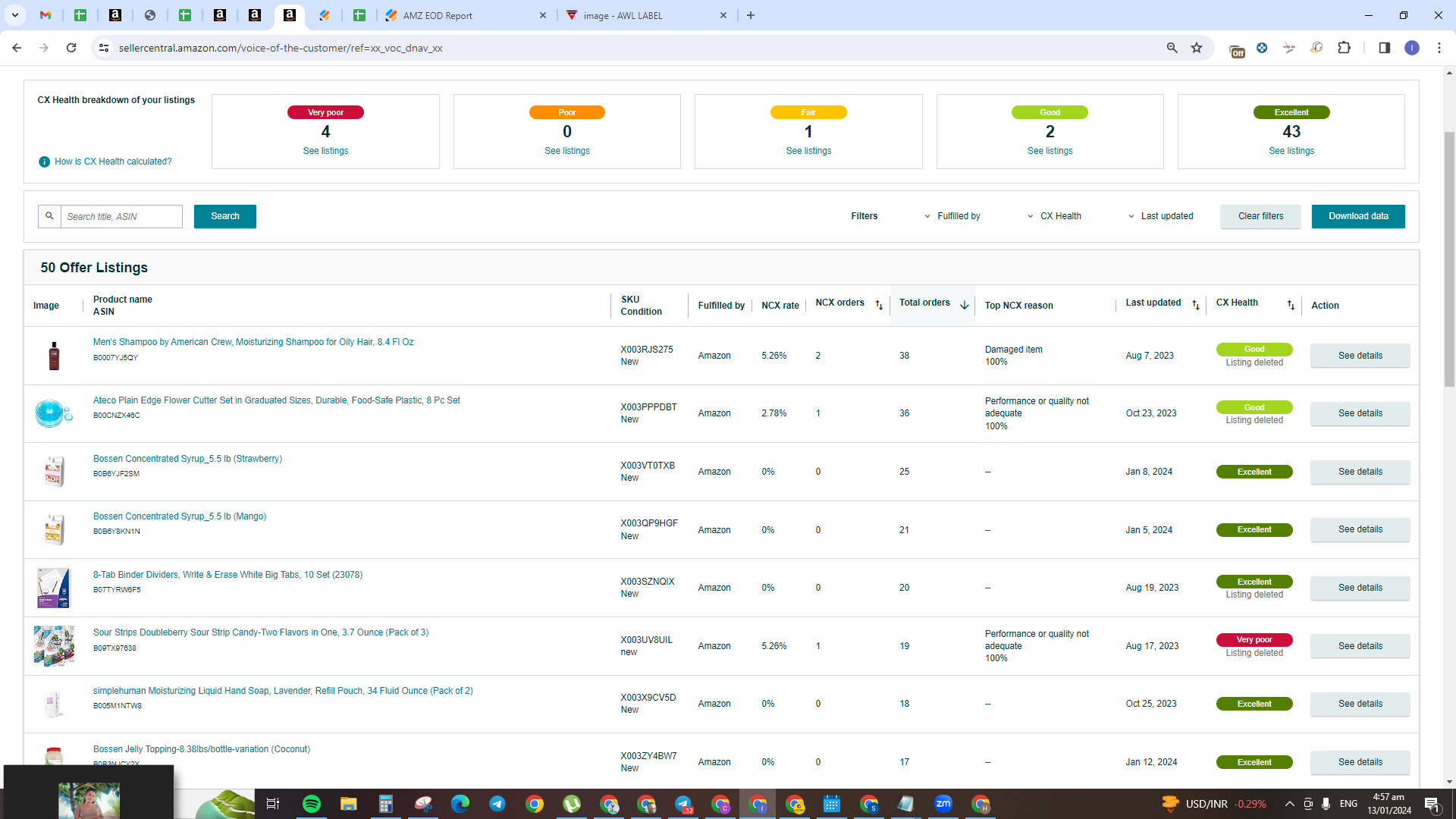Click the Sour Strips product thumbnail
Viewport: 1456px width, 819px height.
(54, 646)
